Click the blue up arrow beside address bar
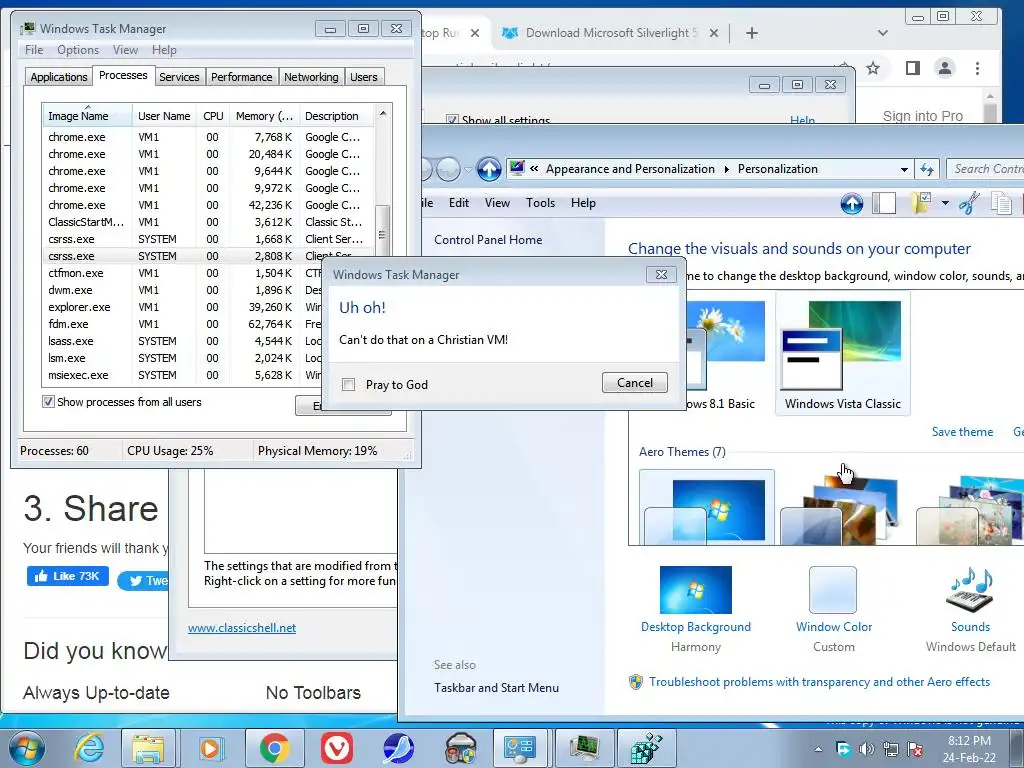This screenshot has width=1024, height=768. click(488, 169)
